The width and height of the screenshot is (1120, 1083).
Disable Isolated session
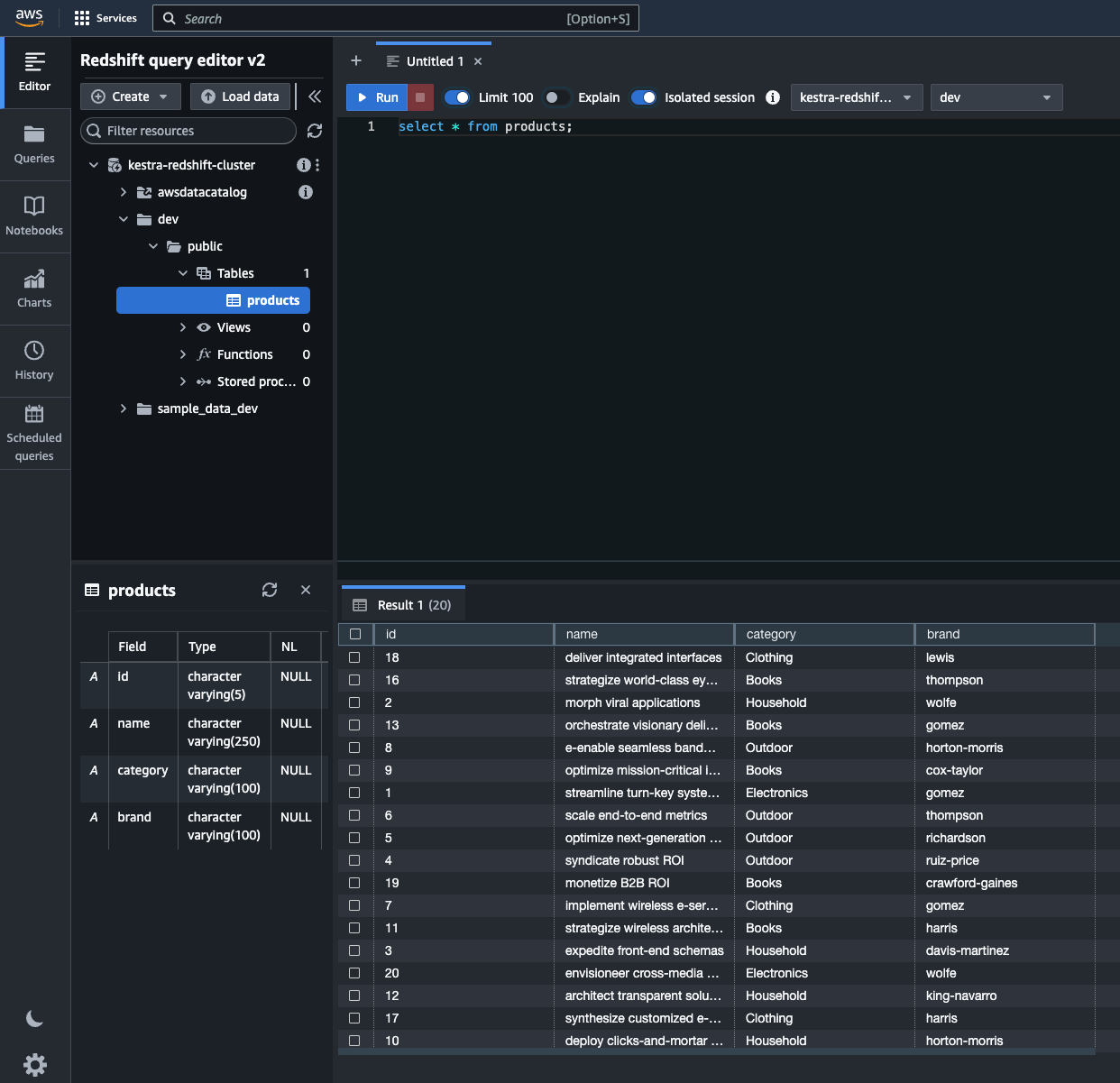point(644,97)
